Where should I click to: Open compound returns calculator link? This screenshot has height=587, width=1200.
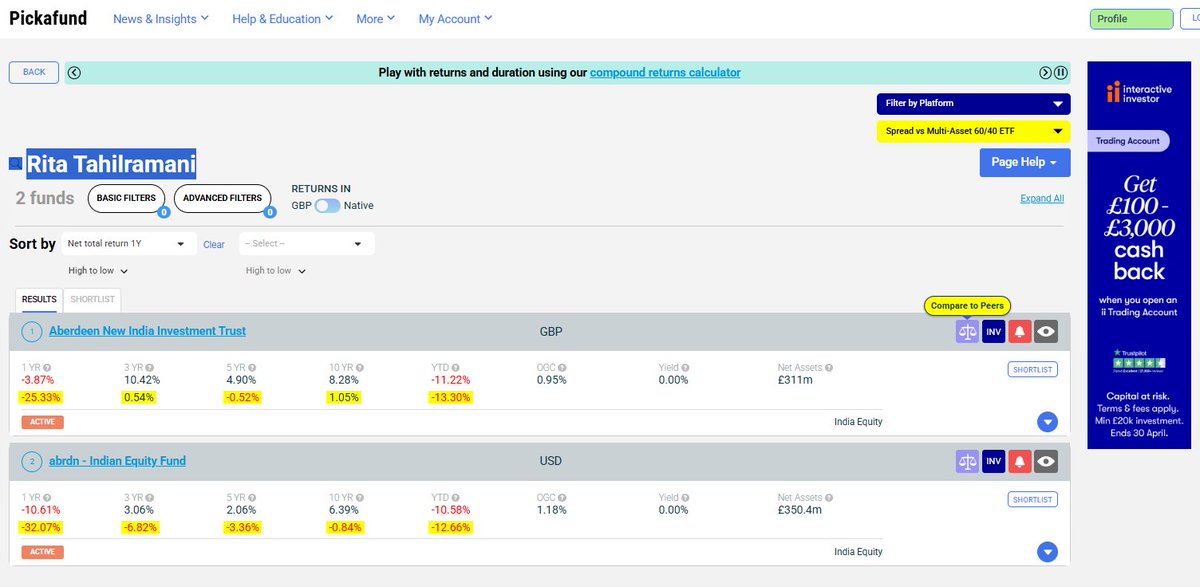point(665,72)
